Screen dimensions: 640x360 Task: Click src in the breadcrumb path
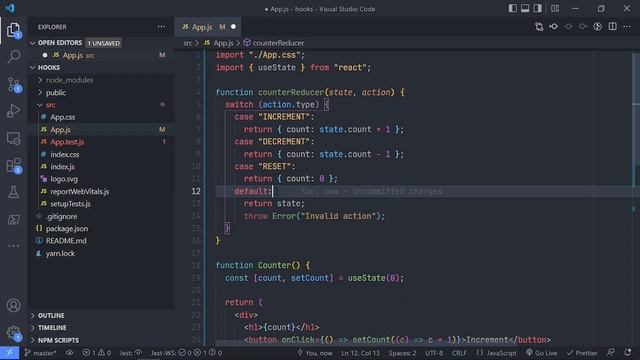tap(187, 43)
